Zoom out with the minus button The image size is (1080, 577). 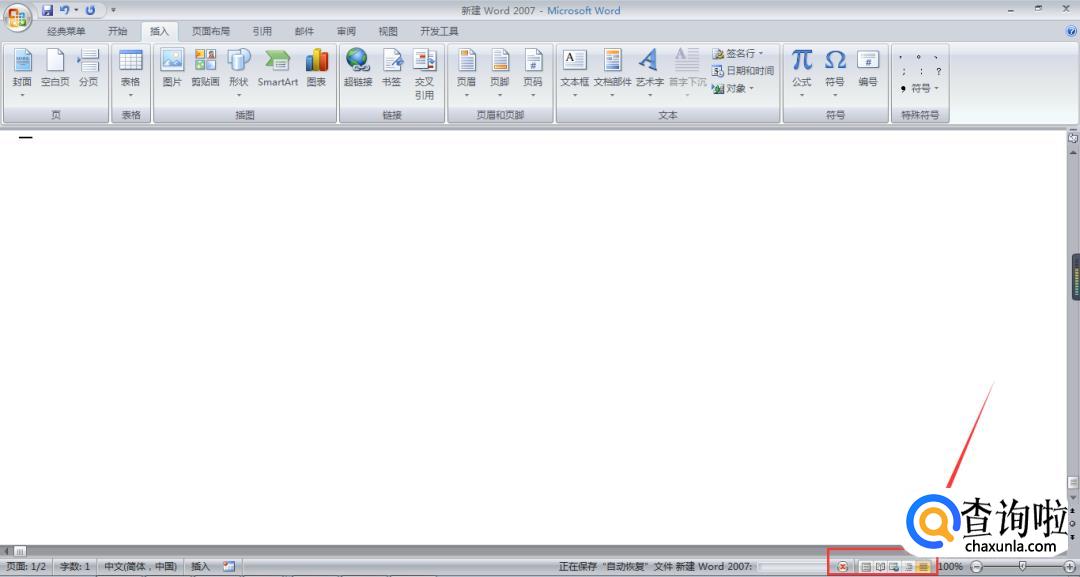pos(977,567)
